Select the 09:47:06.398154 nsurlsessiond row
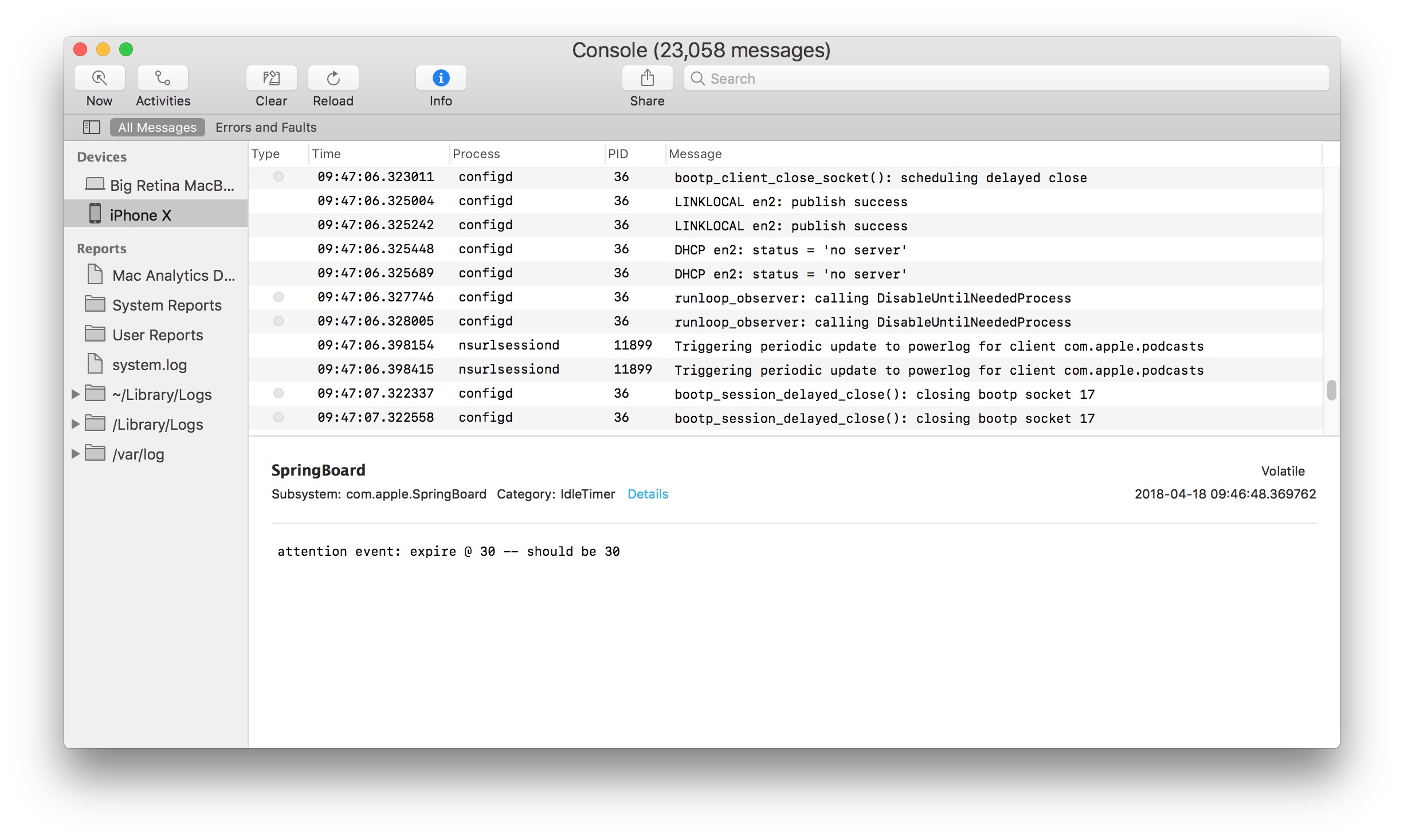Viewport: 1404px width, 840px height. pyautogui.click(x=786, y=346)
